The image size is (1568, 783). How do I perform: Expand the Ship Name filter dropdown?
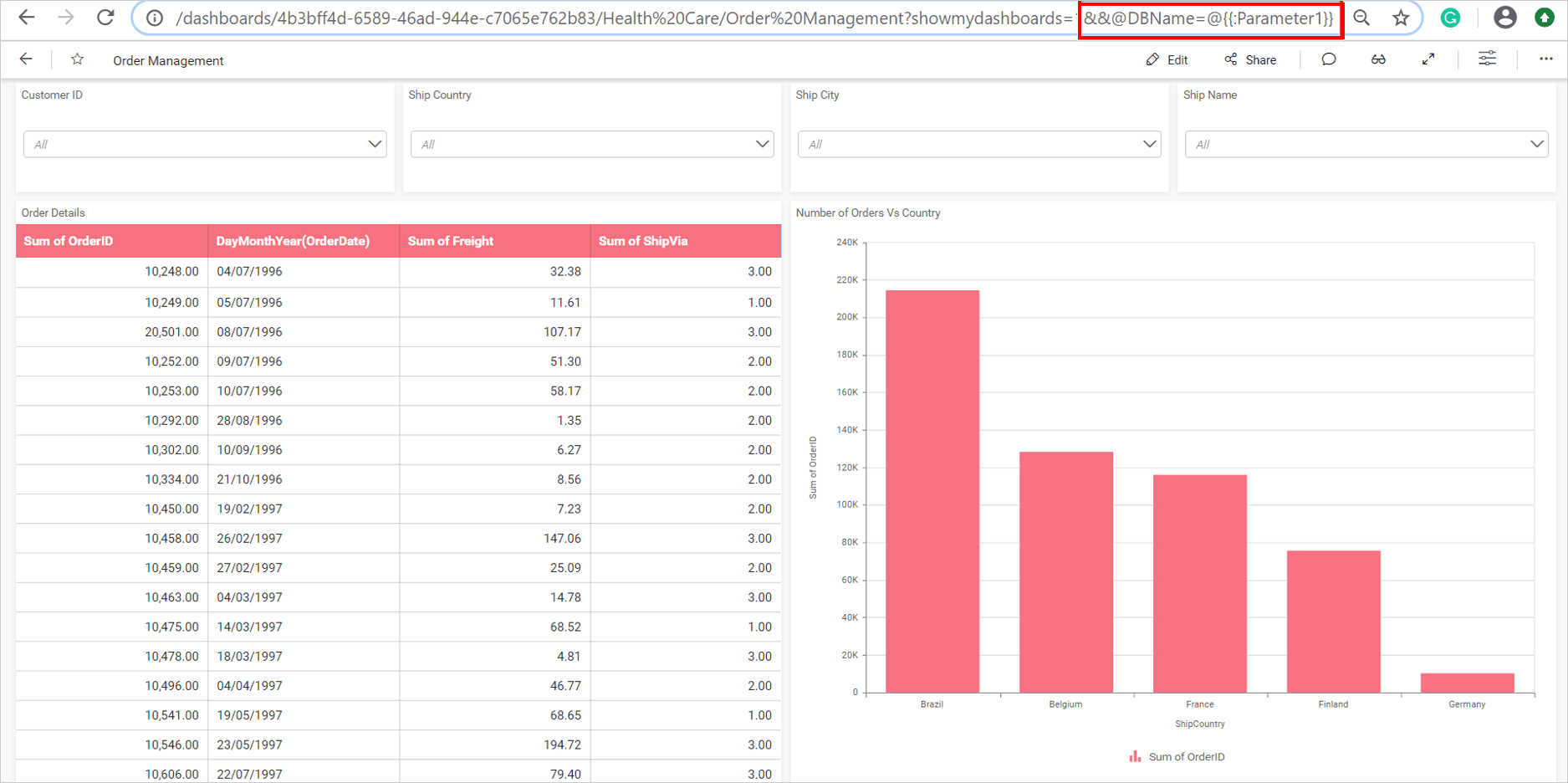coord(1537,144)
